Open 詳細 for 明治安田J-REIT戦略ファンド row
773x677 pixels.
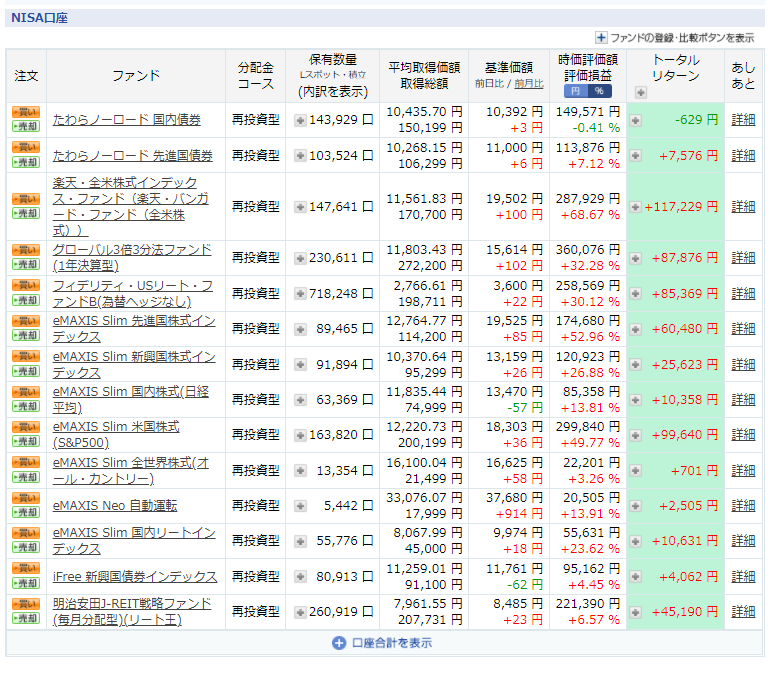[743, 612]
